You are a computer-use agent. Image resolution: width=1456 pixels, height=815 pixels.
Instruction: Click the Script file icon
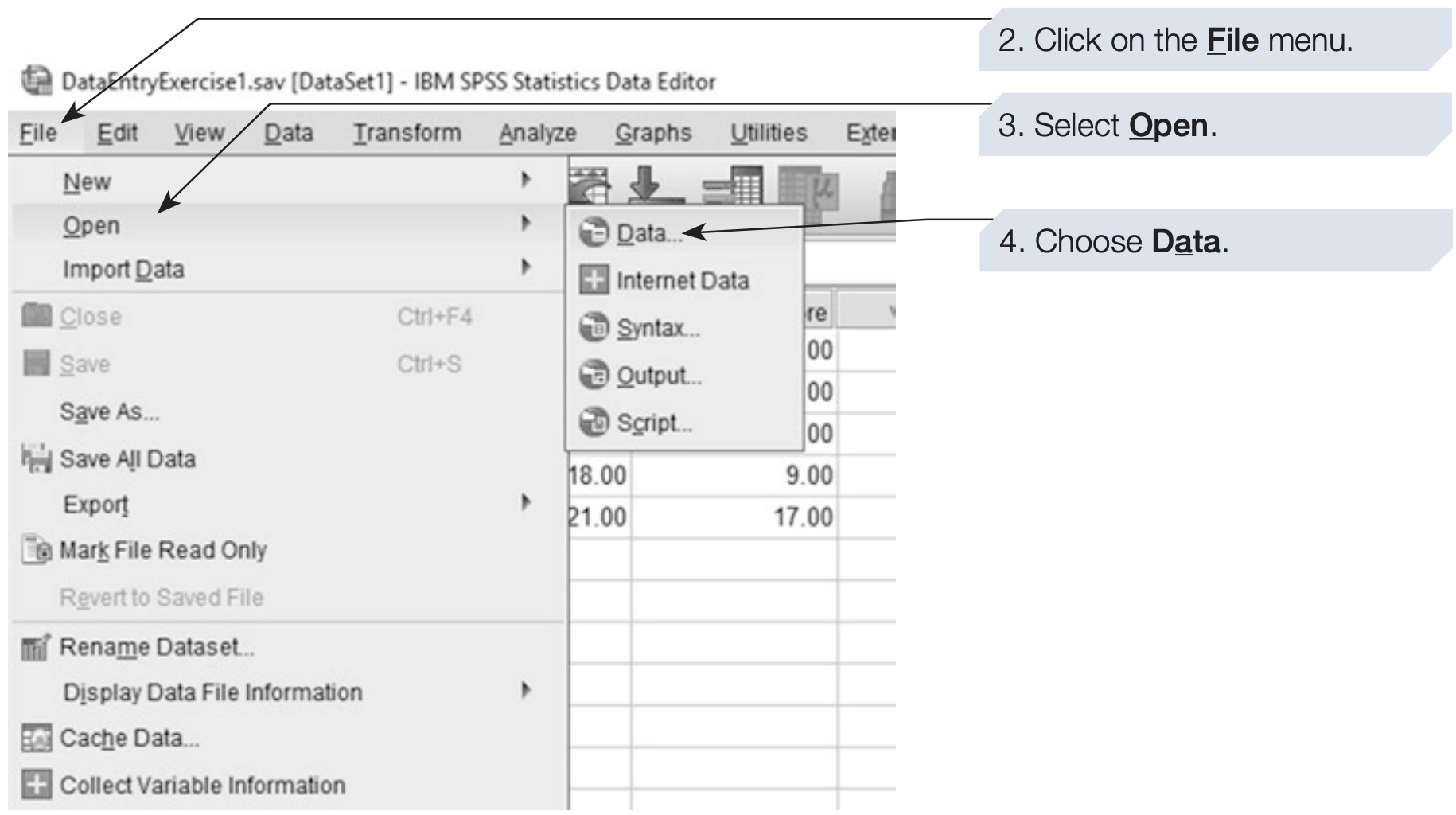click(594, 423)
